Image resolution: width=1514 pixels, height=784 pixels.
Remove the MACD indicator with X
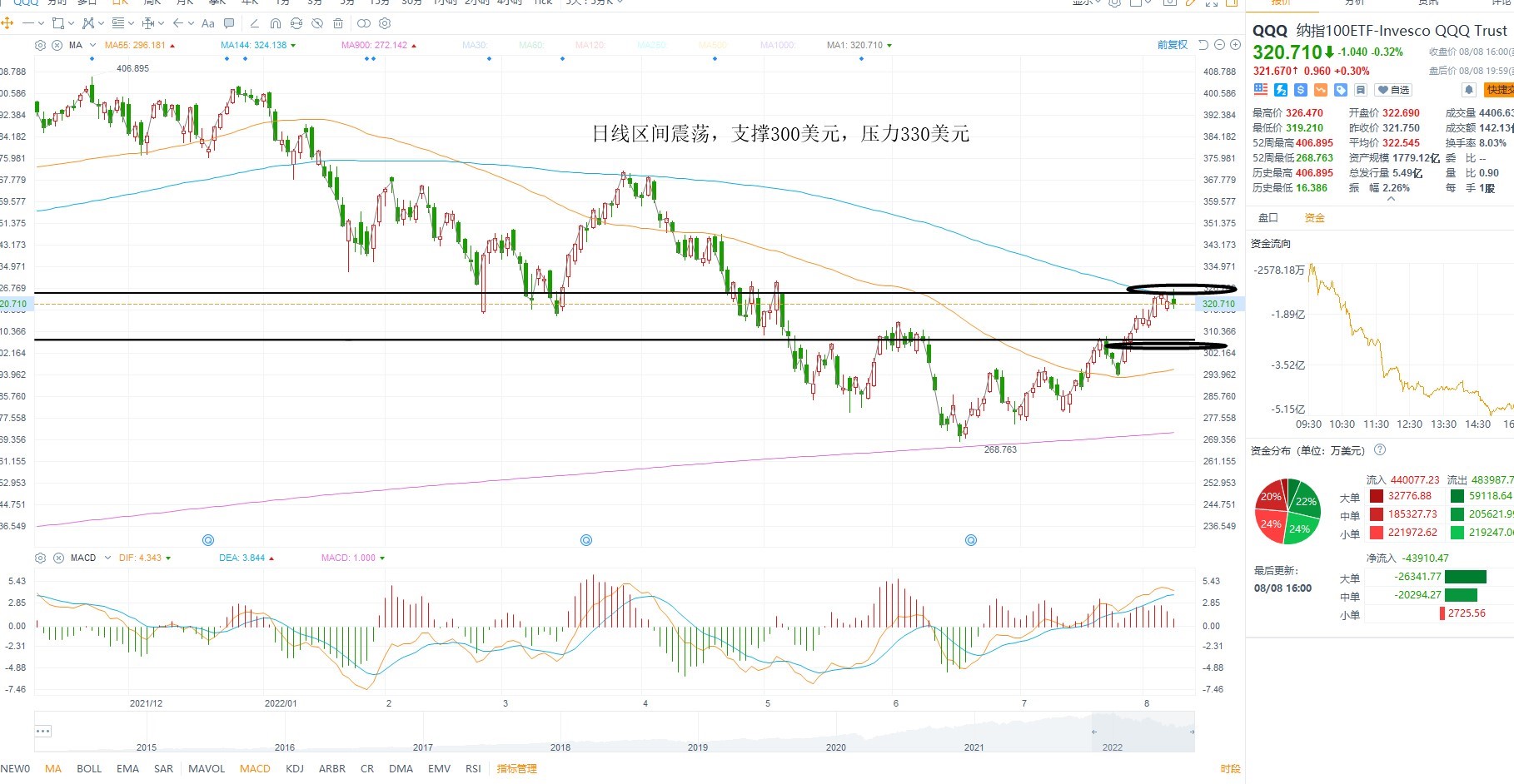coord(58,558)
